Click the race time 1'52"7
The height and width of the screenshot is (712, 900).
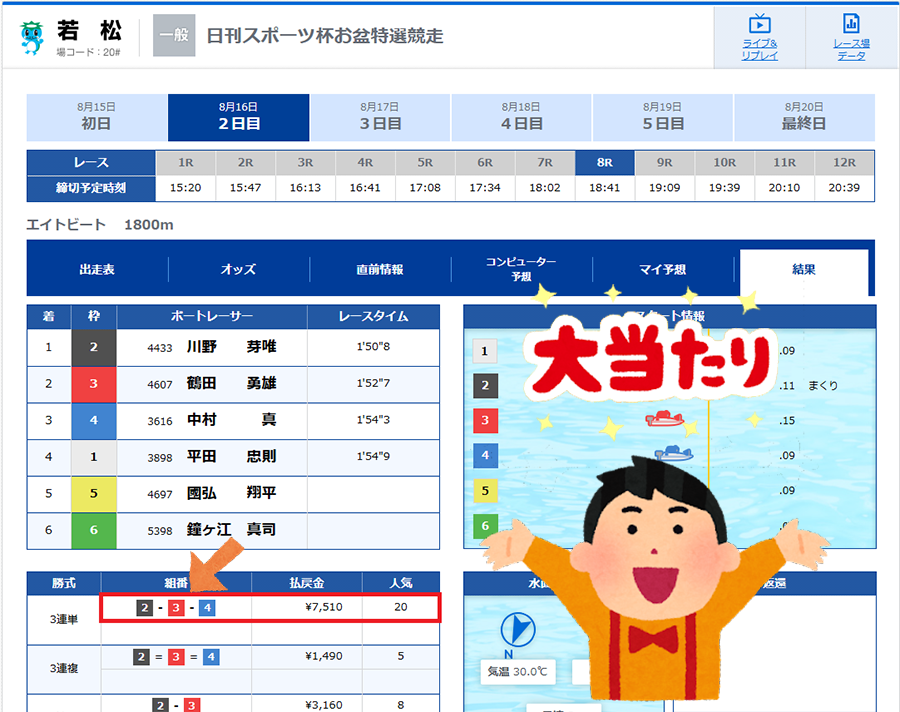pyautogui.click(x=373, y=383)
